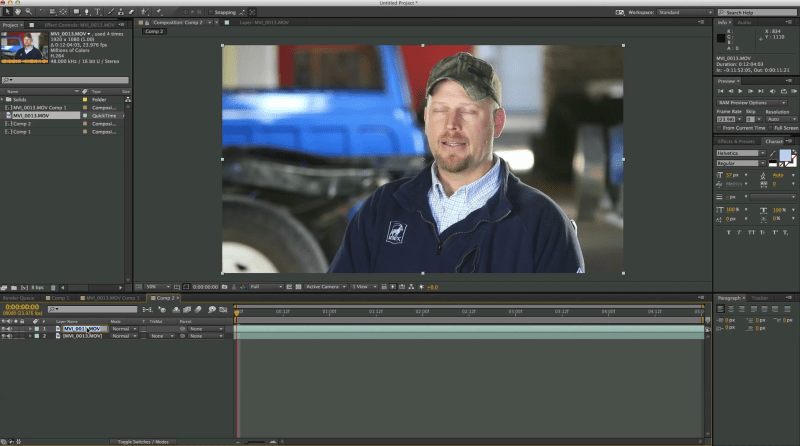Click Toggle Switches / Modes button
800x446 pixels.
(143, 442)
